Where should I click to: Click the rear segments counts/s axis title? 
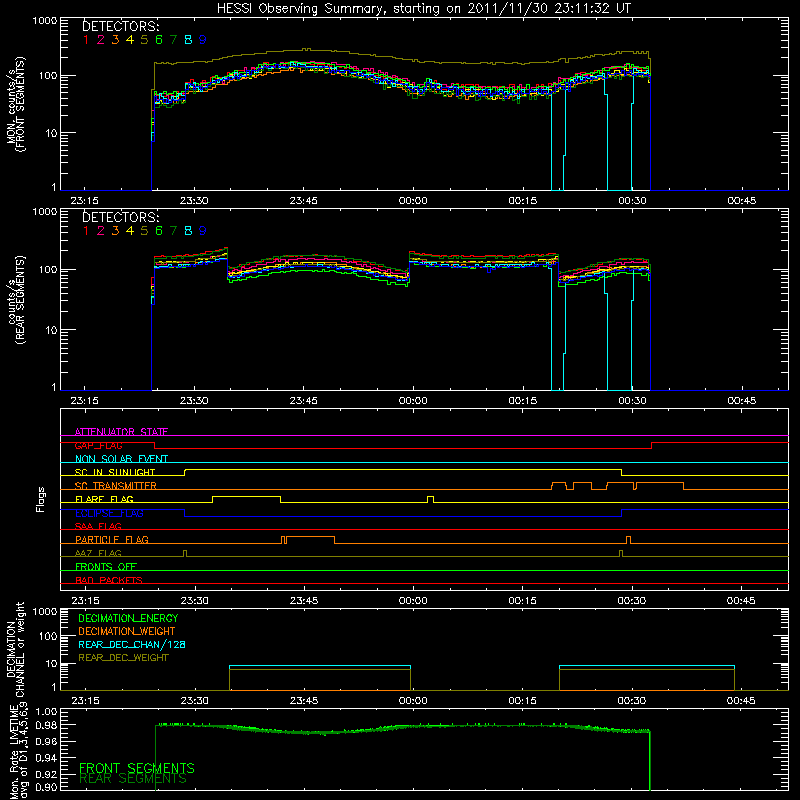pos(15,300)
